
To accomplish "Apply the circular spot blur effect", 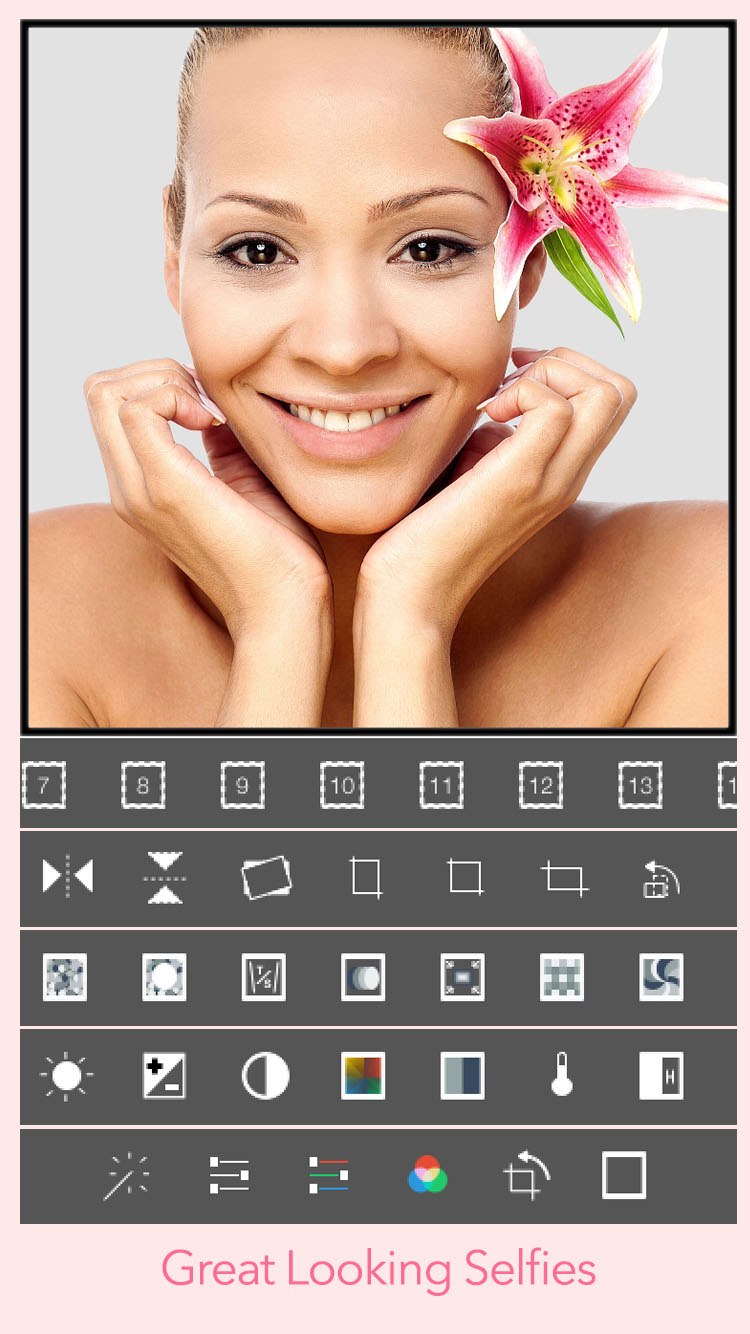I will pos(164,977).
